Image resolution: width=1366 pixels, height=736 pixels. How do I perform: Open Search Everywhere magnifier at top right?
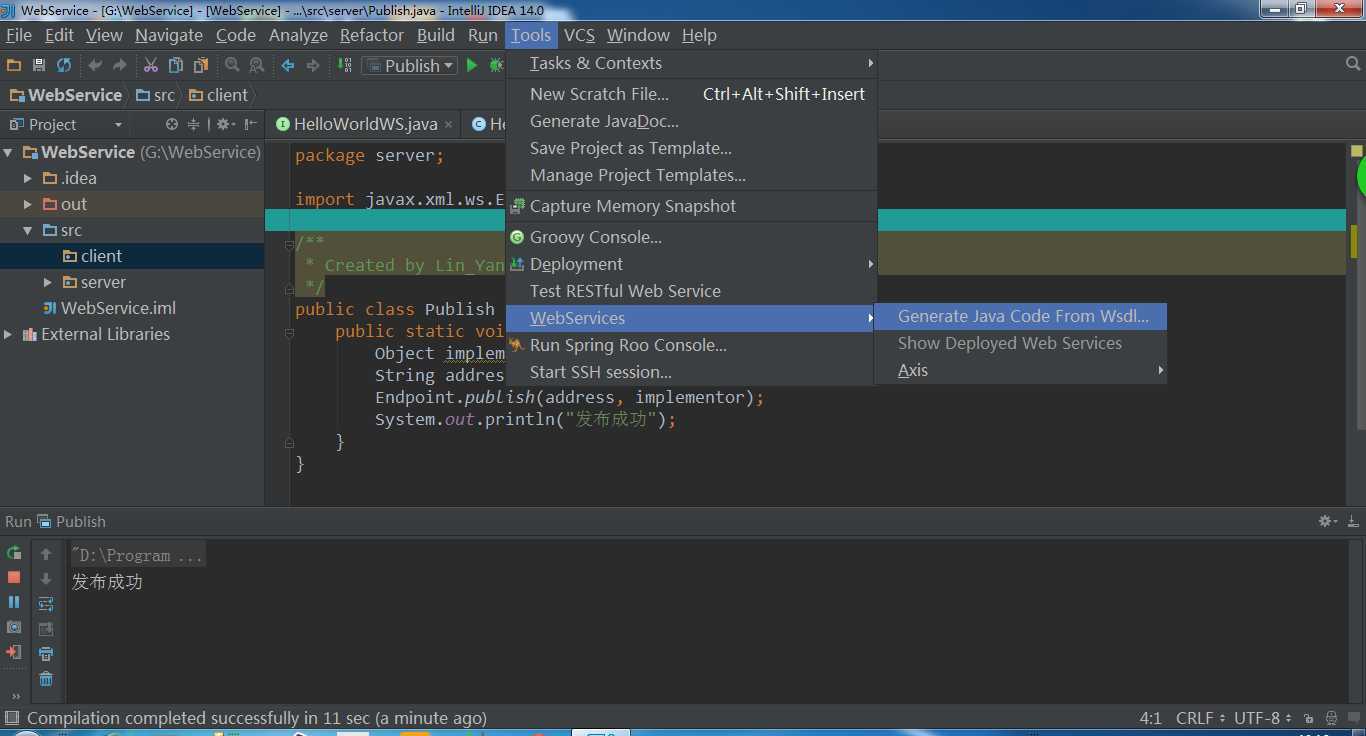[x=1353, y=64]
